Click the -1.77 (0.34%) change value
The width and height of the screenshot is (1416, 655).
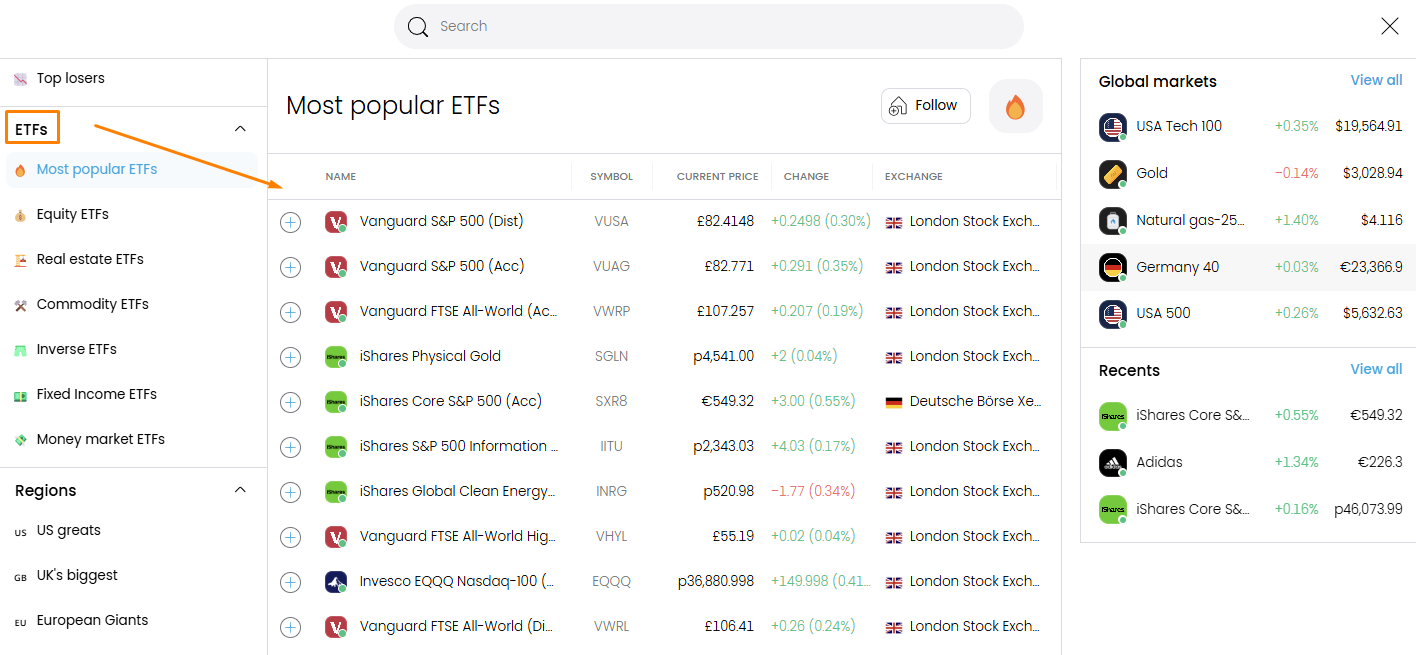click(813, 492)
